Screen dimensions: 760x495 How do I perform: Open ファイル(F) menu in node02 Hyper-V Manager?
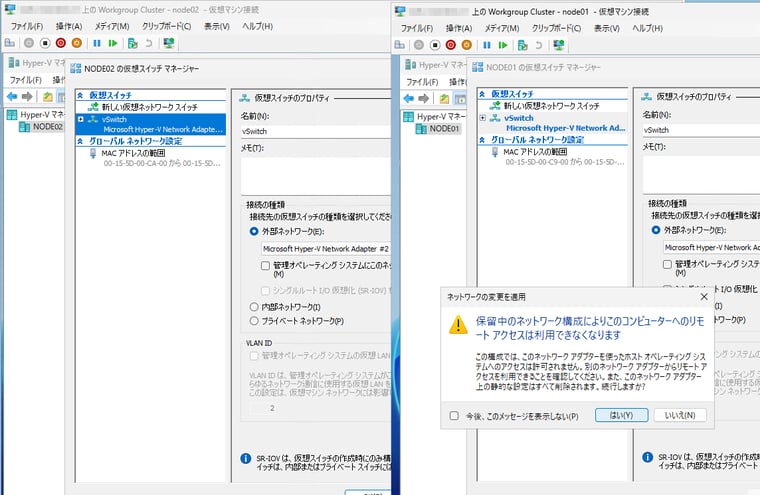[x=26, y=80]
